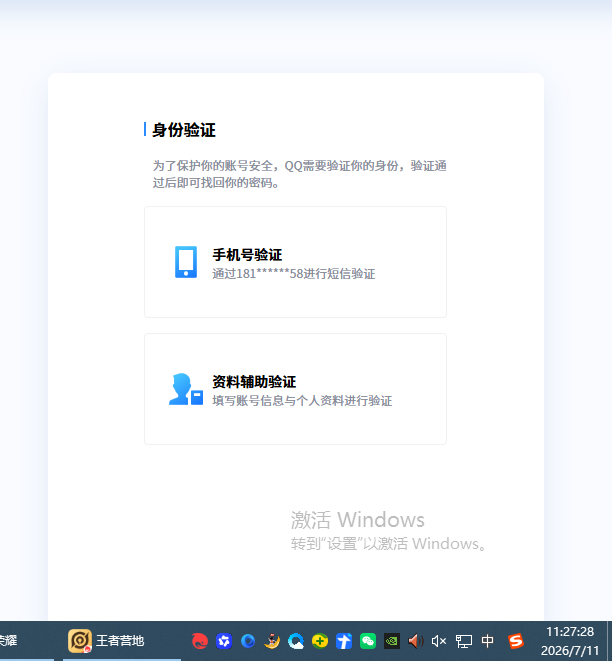Click the red bird tray icon
Screen dimensions: 612x661
200,641
